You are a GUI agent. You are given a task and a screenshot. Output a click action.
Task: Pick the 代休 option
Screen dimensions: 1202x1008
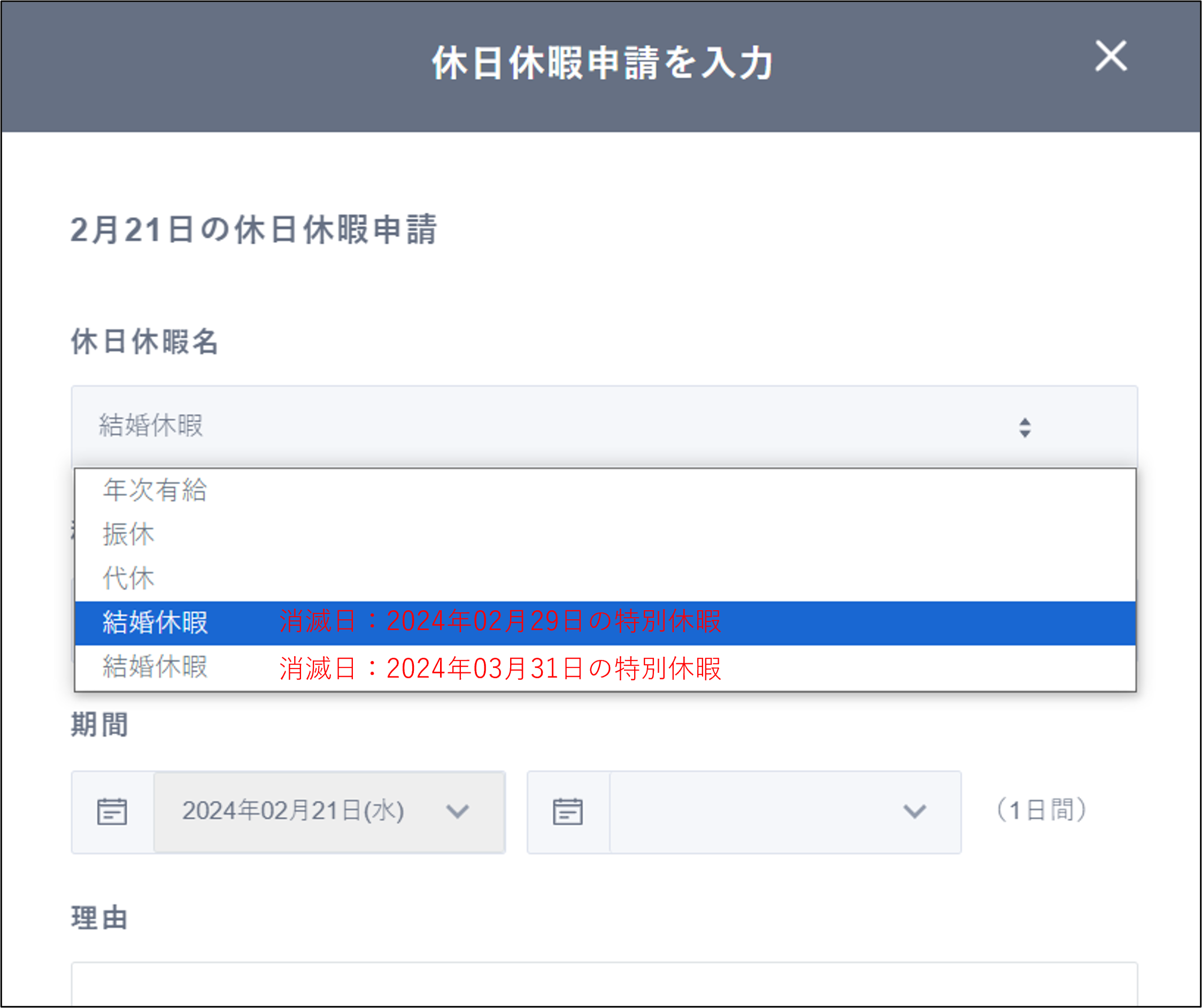tap(129, 578)
